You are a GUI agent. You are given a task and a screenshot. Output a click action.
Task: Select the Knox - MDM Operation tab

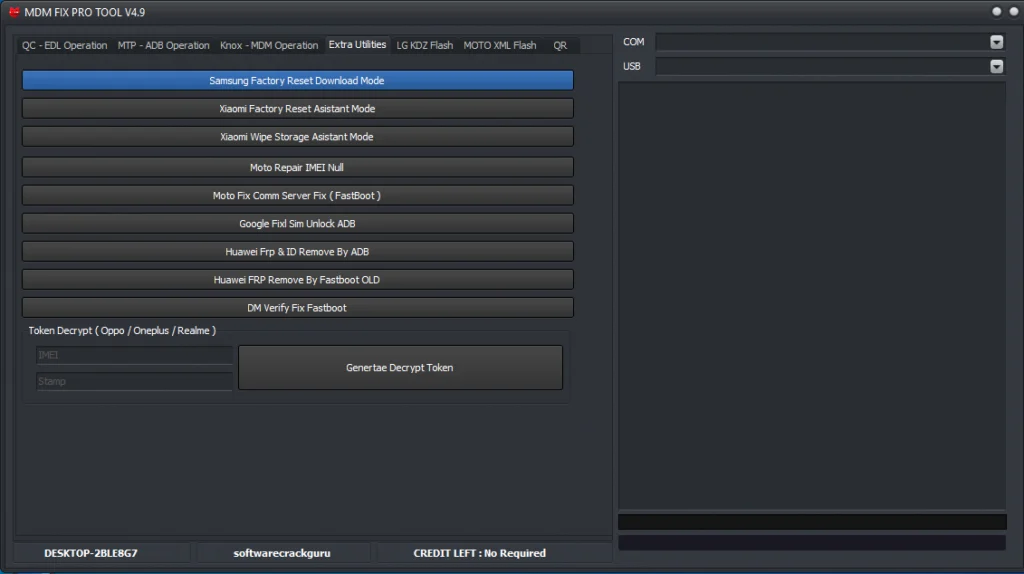point(269,45)
